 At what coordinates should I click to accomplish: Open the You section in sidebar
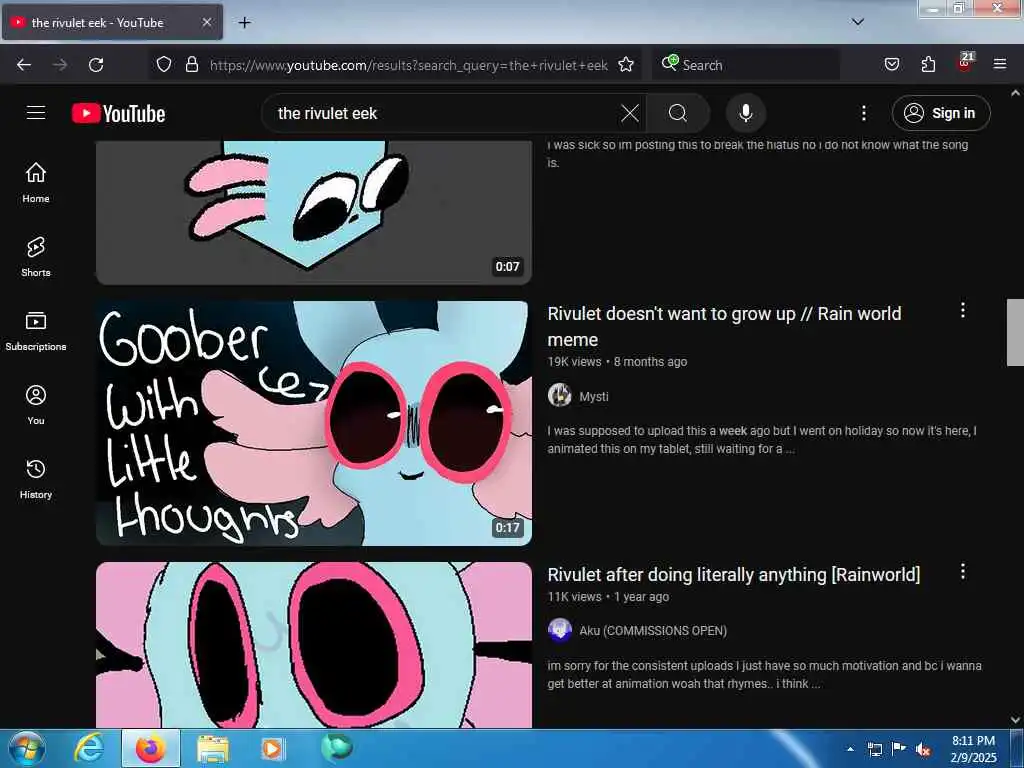tap(36, 405)
